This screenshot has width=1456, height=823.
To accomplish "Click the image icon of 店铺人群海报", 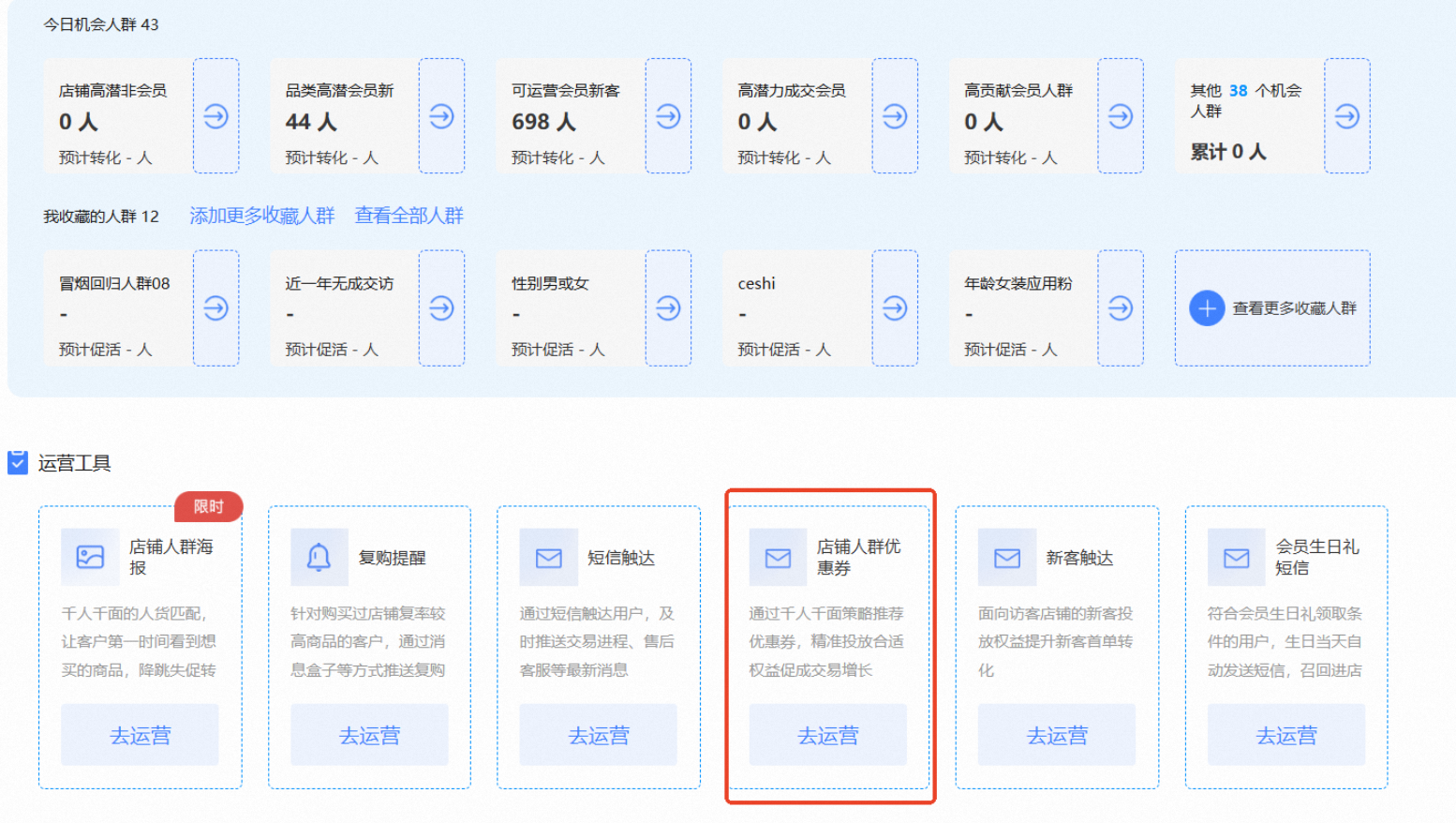I will (90, 557).
